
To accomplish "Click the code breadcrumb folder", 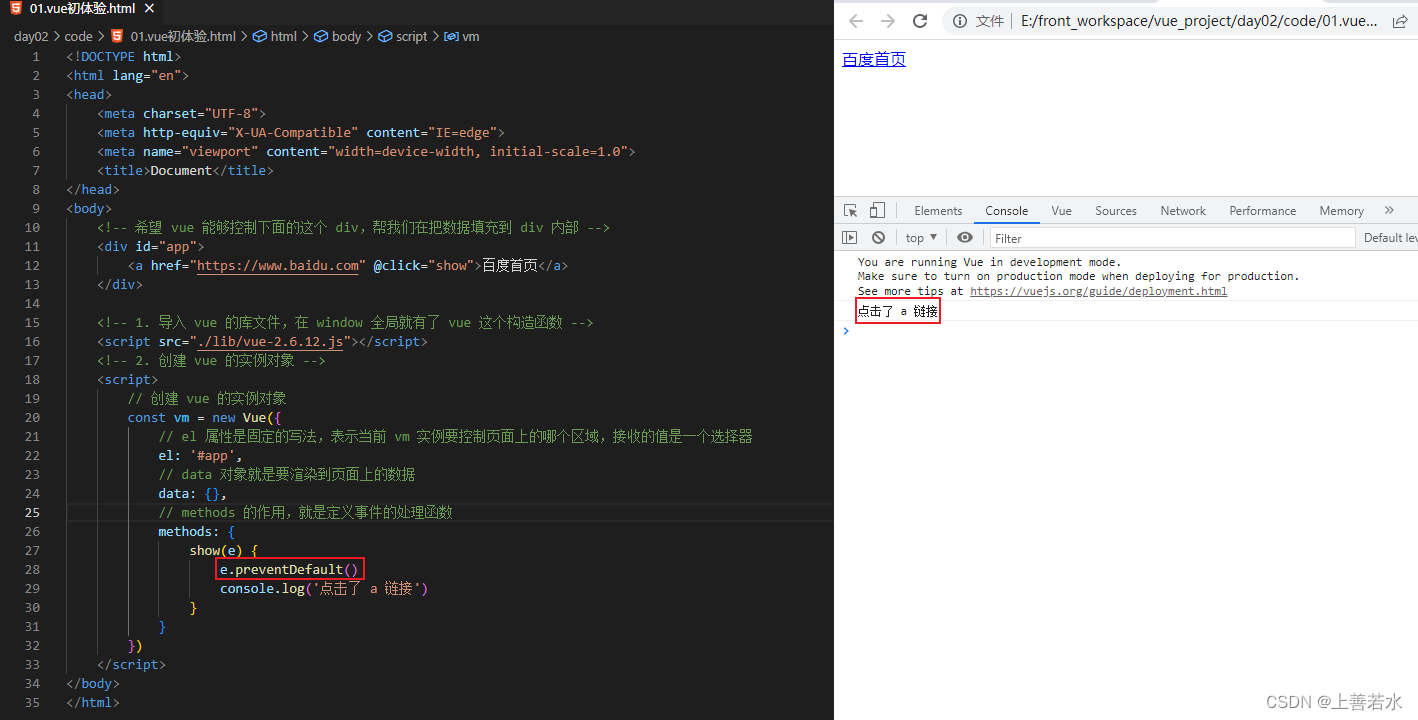I will (78, 36).
